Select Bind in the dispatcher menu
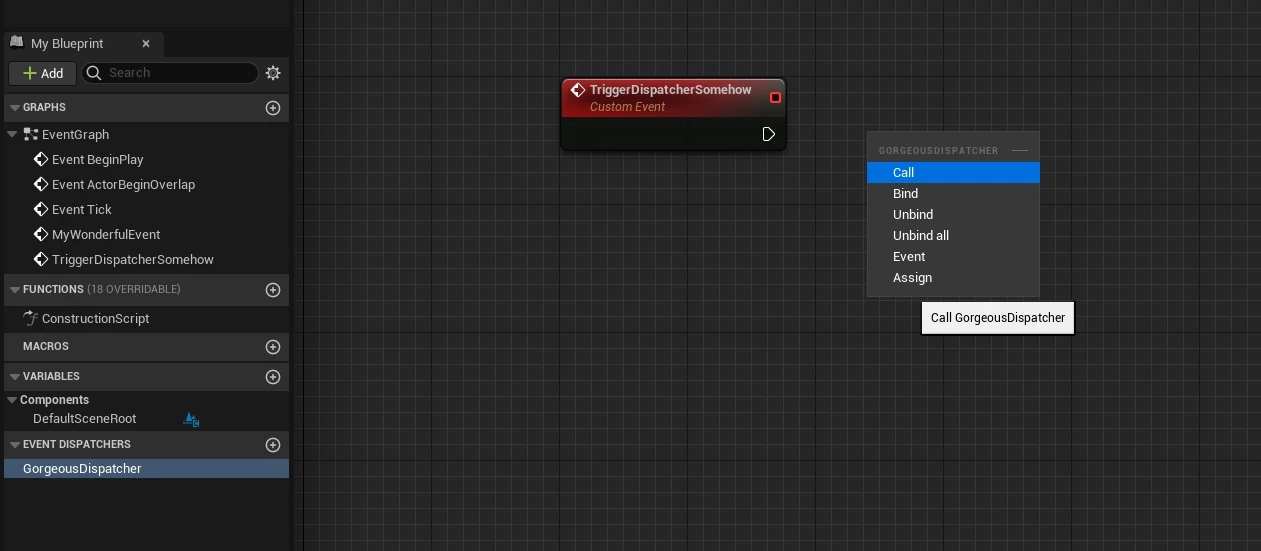Screen dimensions: 1261x551 point(905,194)
